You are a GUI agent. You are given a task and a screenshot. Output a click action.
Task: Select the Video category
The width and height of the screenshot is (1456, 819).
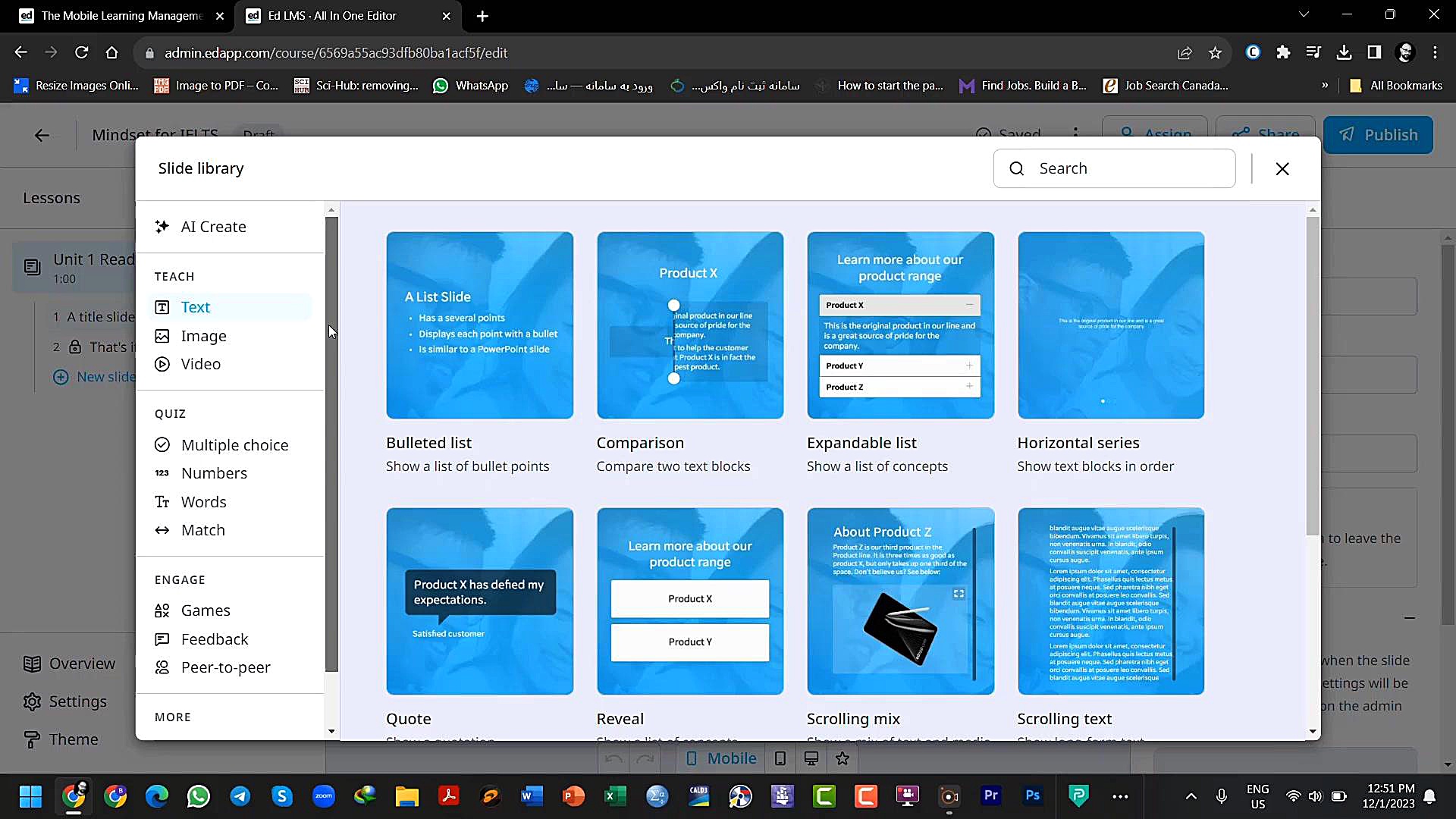point(188,364)
